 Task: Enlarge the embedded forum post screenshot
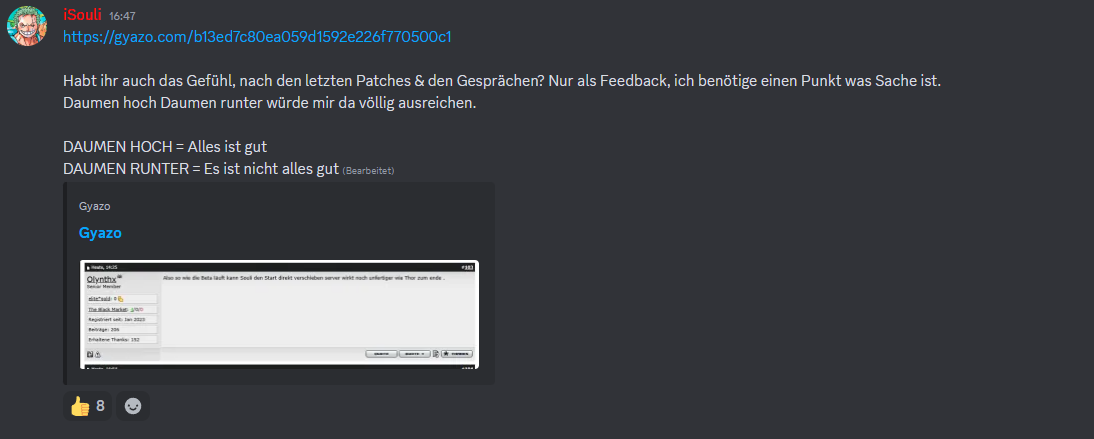(x=279, y=314)
